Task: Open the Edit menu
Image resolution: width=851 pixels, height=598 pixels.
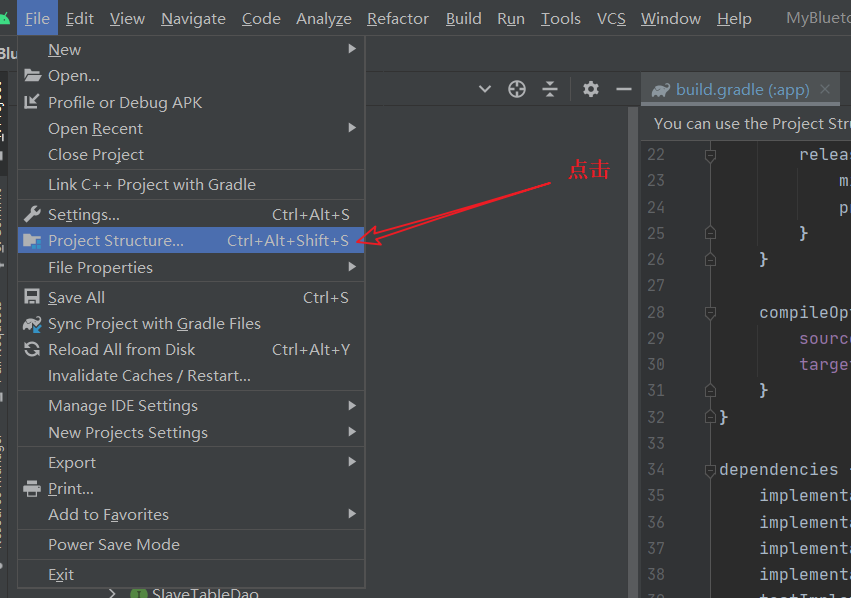Action: click(80, 18)
